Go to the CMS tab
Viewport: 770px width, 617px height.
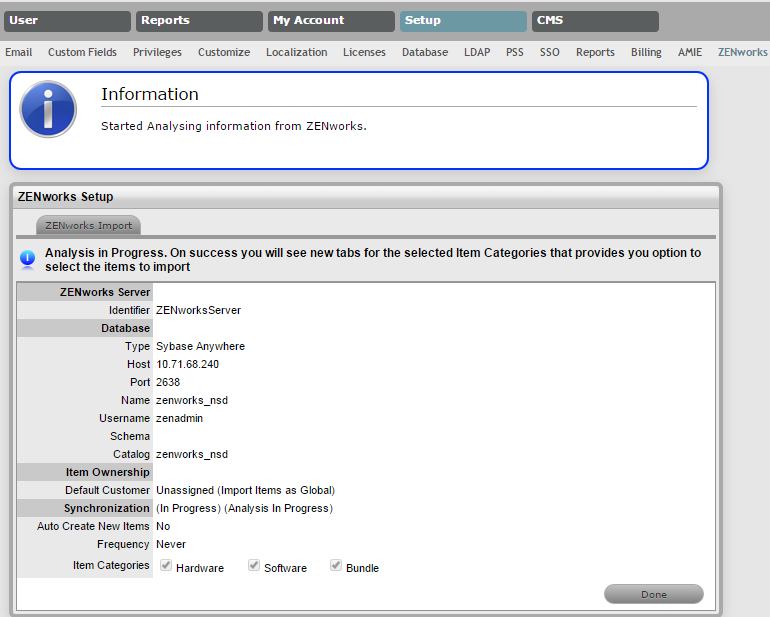tap(595, 21)
